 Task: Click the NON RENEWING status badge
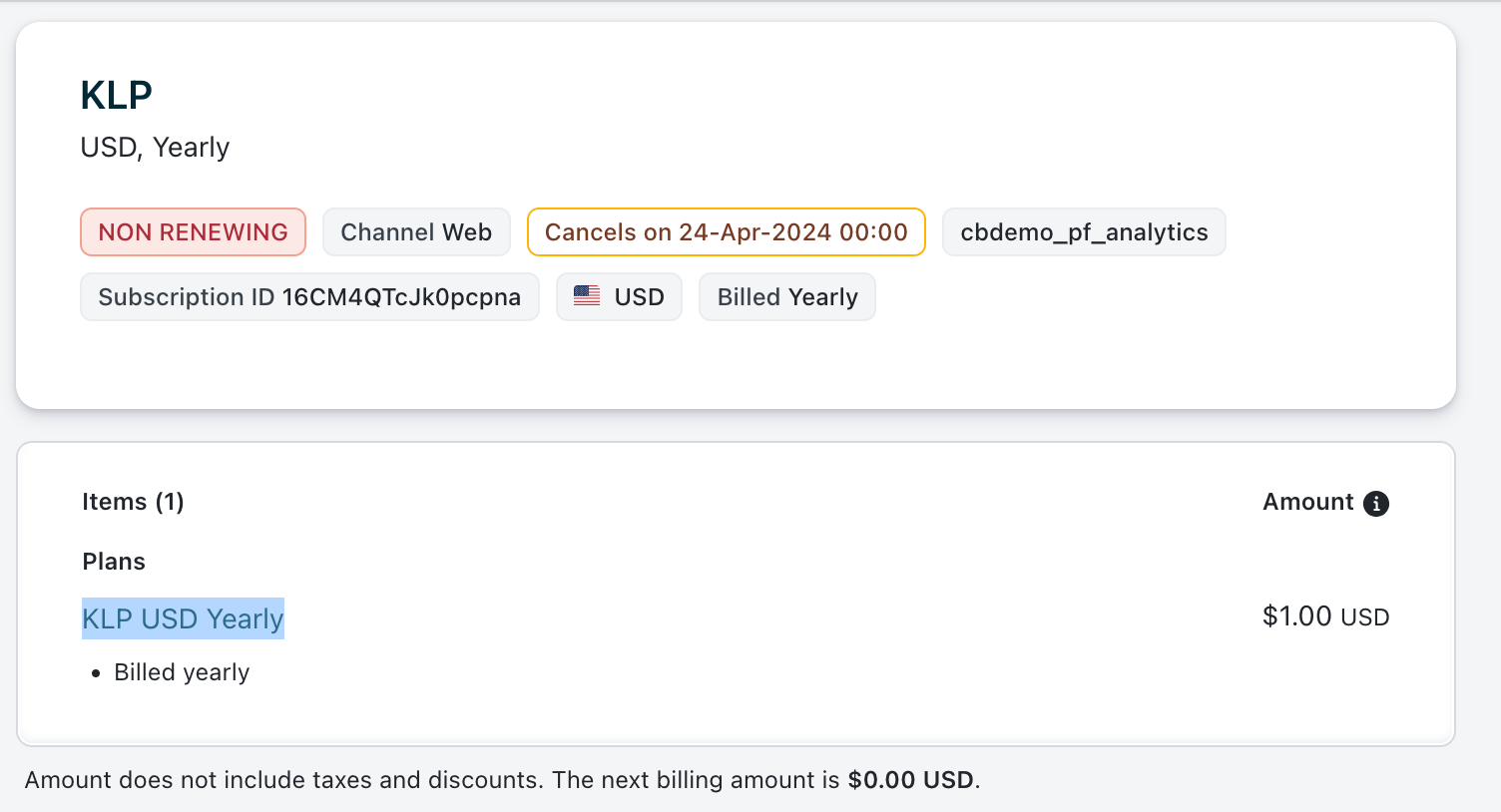click(x=193, y=232)
